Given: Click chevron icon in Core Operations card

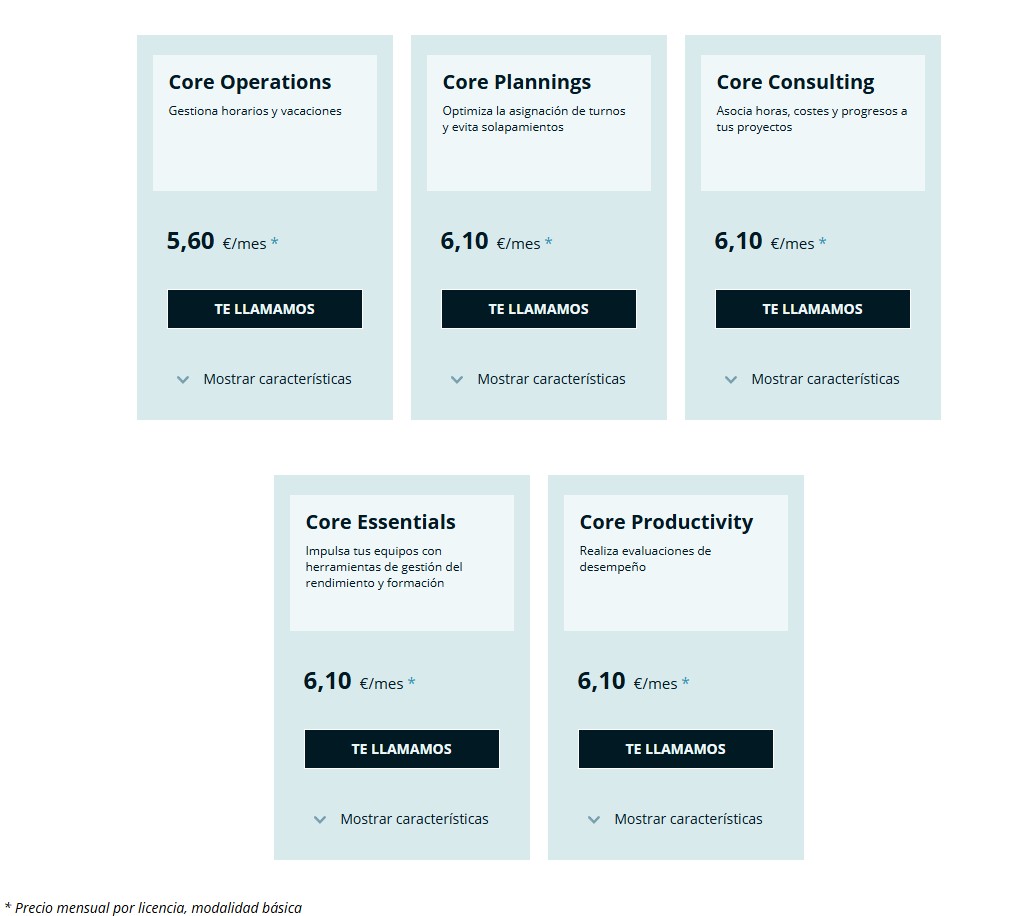Looking at the screenshot, I should point(183,380).
